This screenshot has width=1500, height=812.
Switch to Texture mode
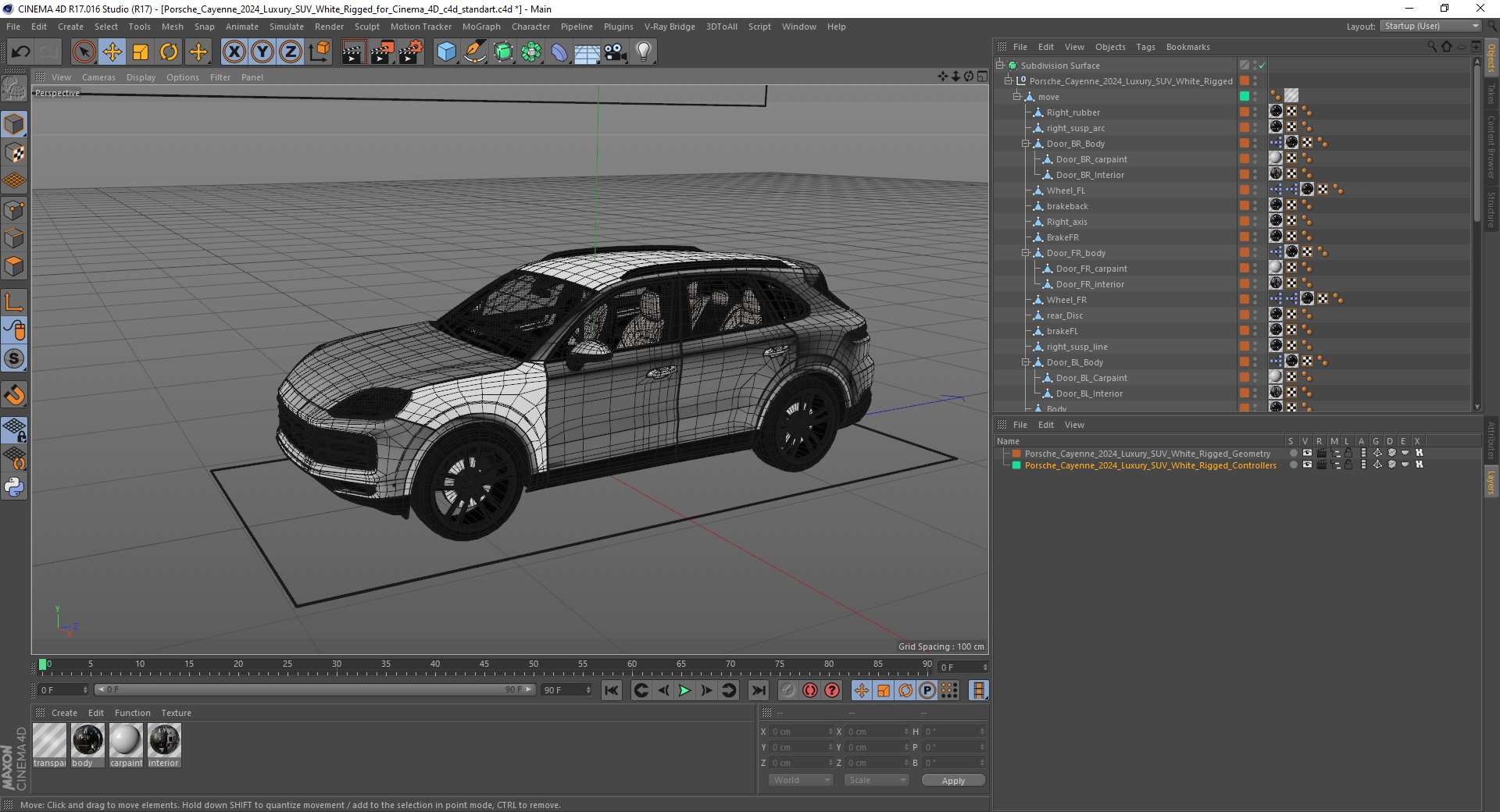[x=14, y=153]
